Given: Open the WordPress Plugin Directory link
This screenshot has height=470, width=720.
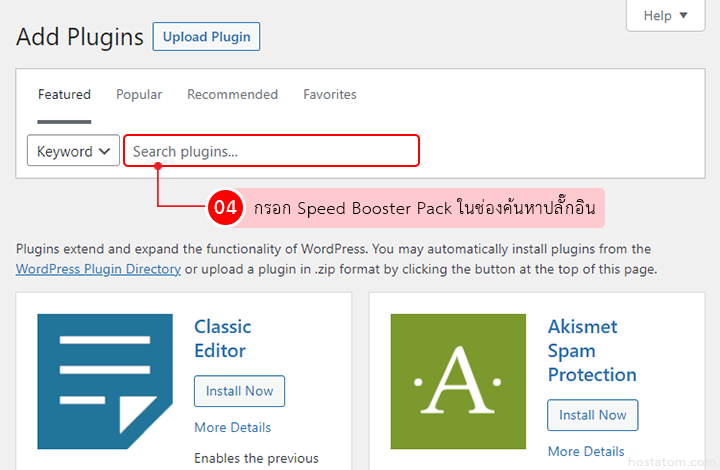Looking at the screenshot, I should (98, 269).
